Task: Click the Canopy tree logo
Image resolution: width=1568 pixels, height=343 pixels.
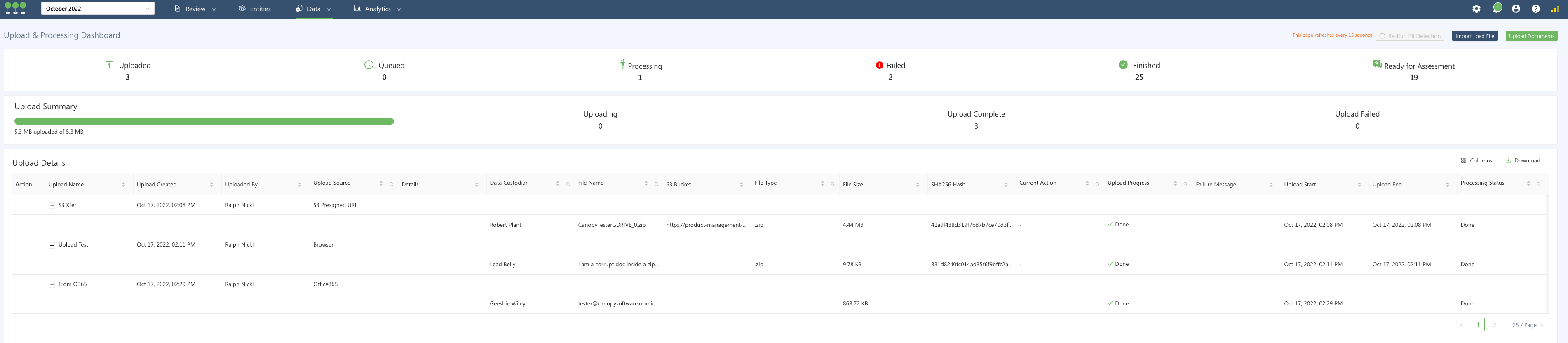Action: [15, 8]
